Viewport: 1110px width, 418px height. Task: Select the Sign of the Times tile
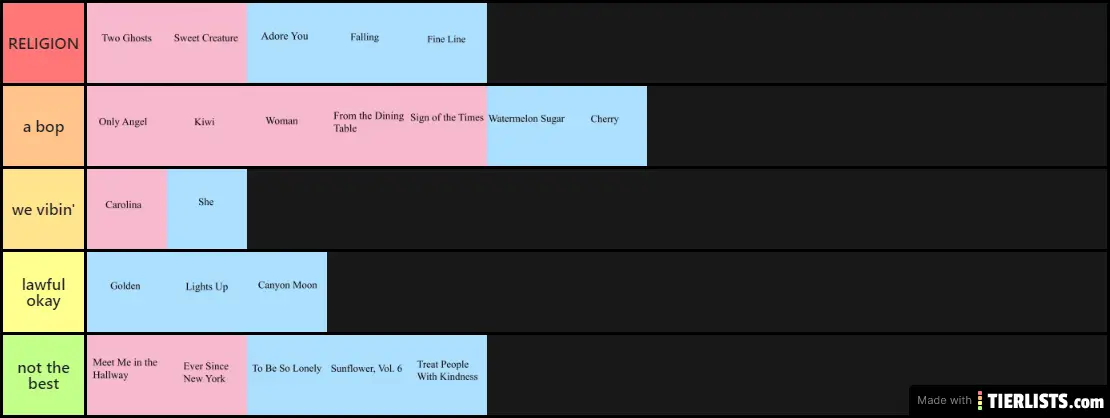click(447, 126)
